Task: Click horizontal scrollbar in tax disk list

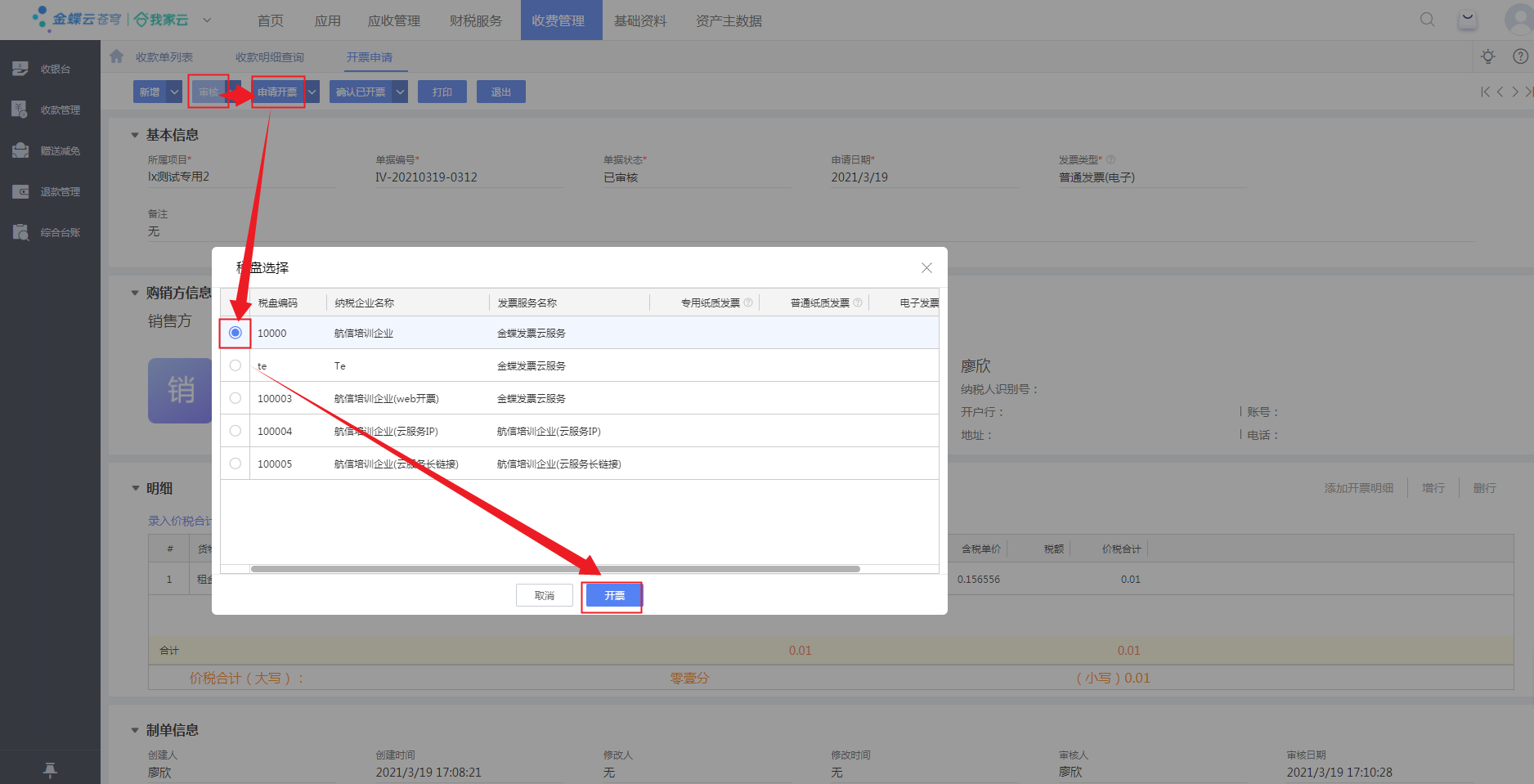Action: (x=555, y=568)
